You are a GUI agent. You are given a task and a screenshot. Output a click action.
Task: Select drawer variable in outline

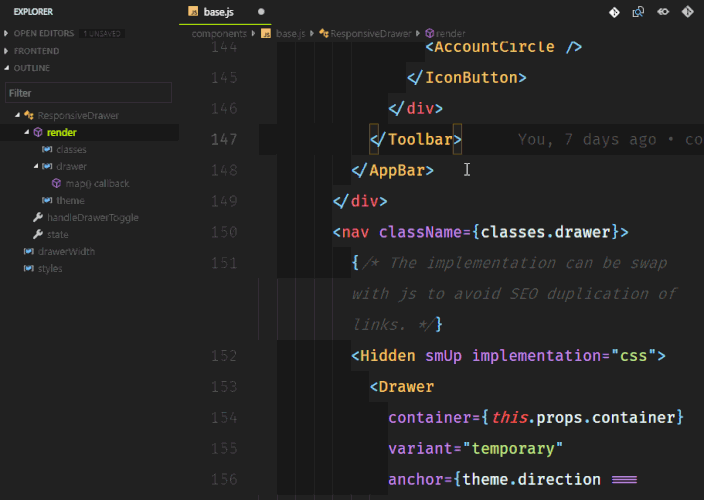pos(71,167)
